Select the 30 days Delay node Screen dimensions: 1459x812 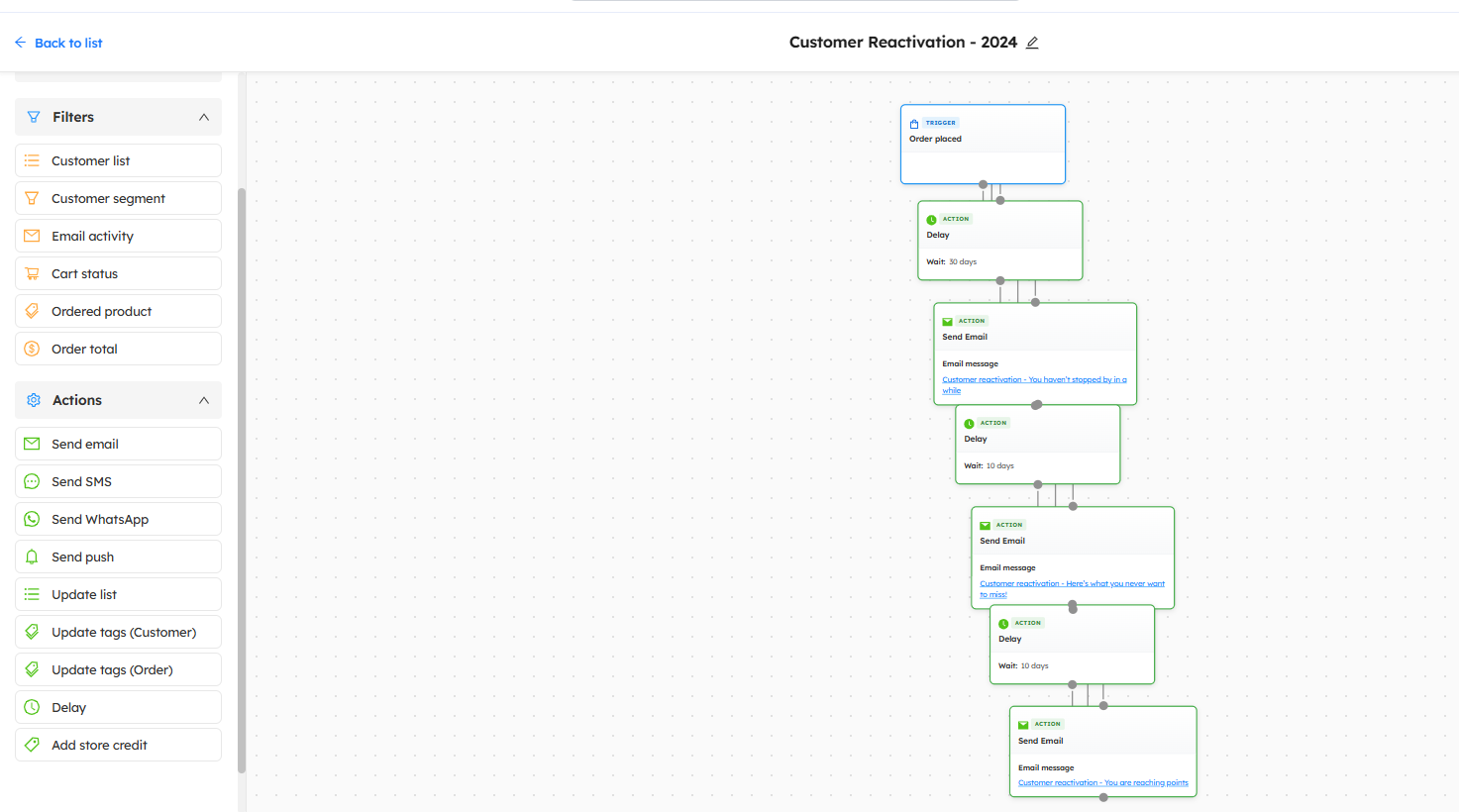point(999,241)
